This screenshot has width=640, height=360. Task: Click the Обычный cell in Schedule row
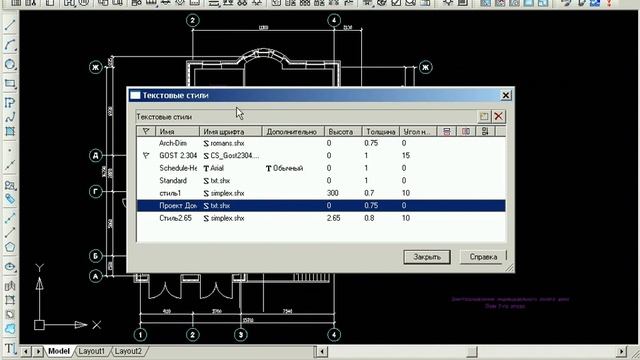point(284,168)
